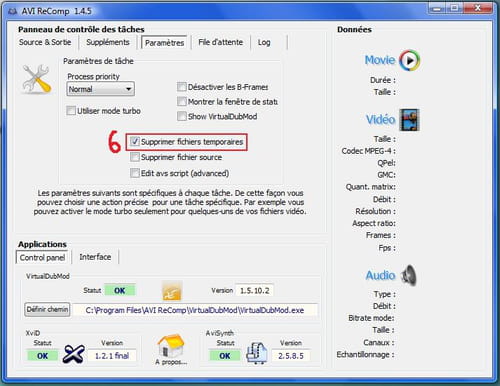
Task: Click the Movie play icon
Action: (410, 61)
